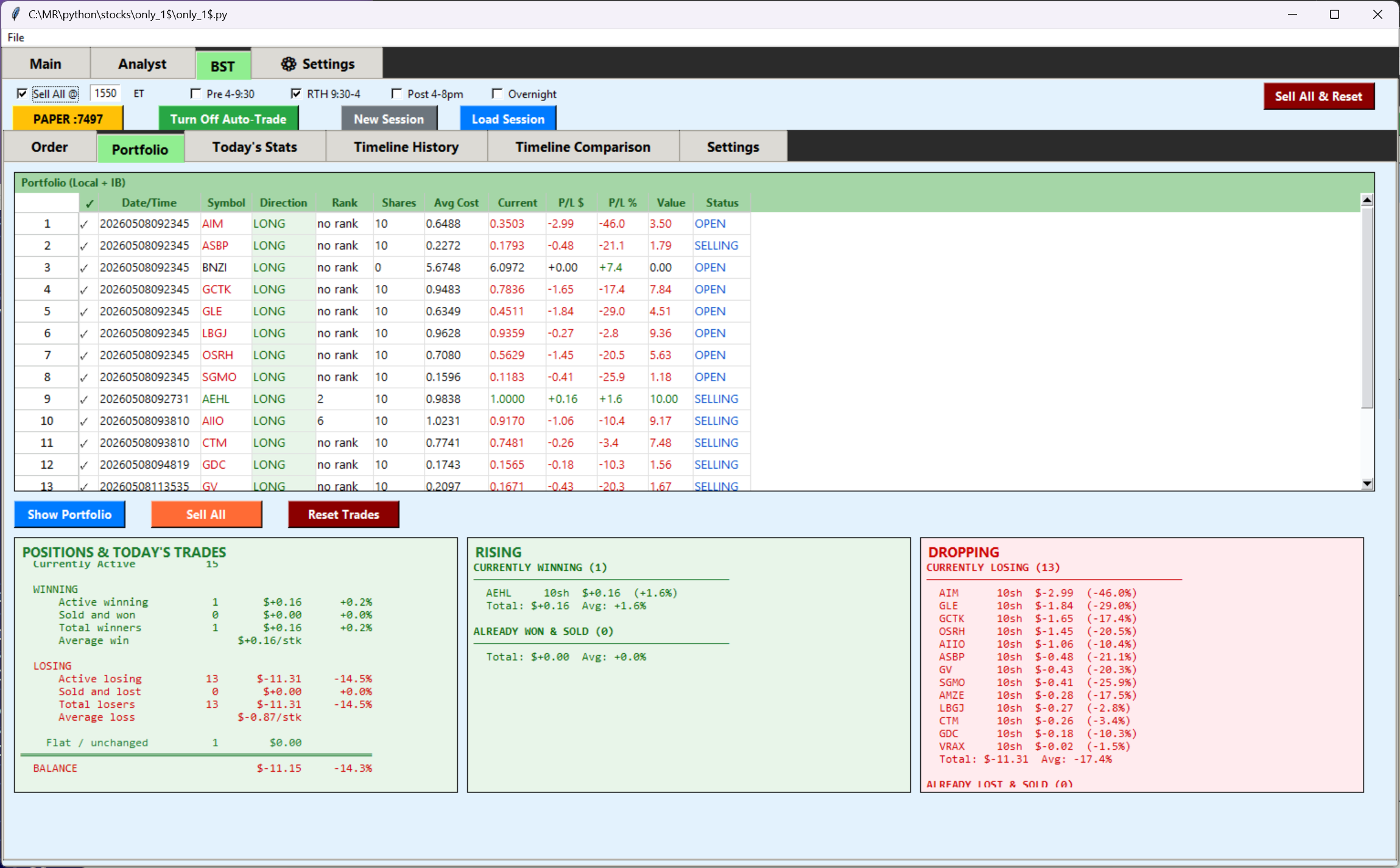This screenshot has height=868, width=1400.
Task: Click the RISING panel heading
Action: 498,552
